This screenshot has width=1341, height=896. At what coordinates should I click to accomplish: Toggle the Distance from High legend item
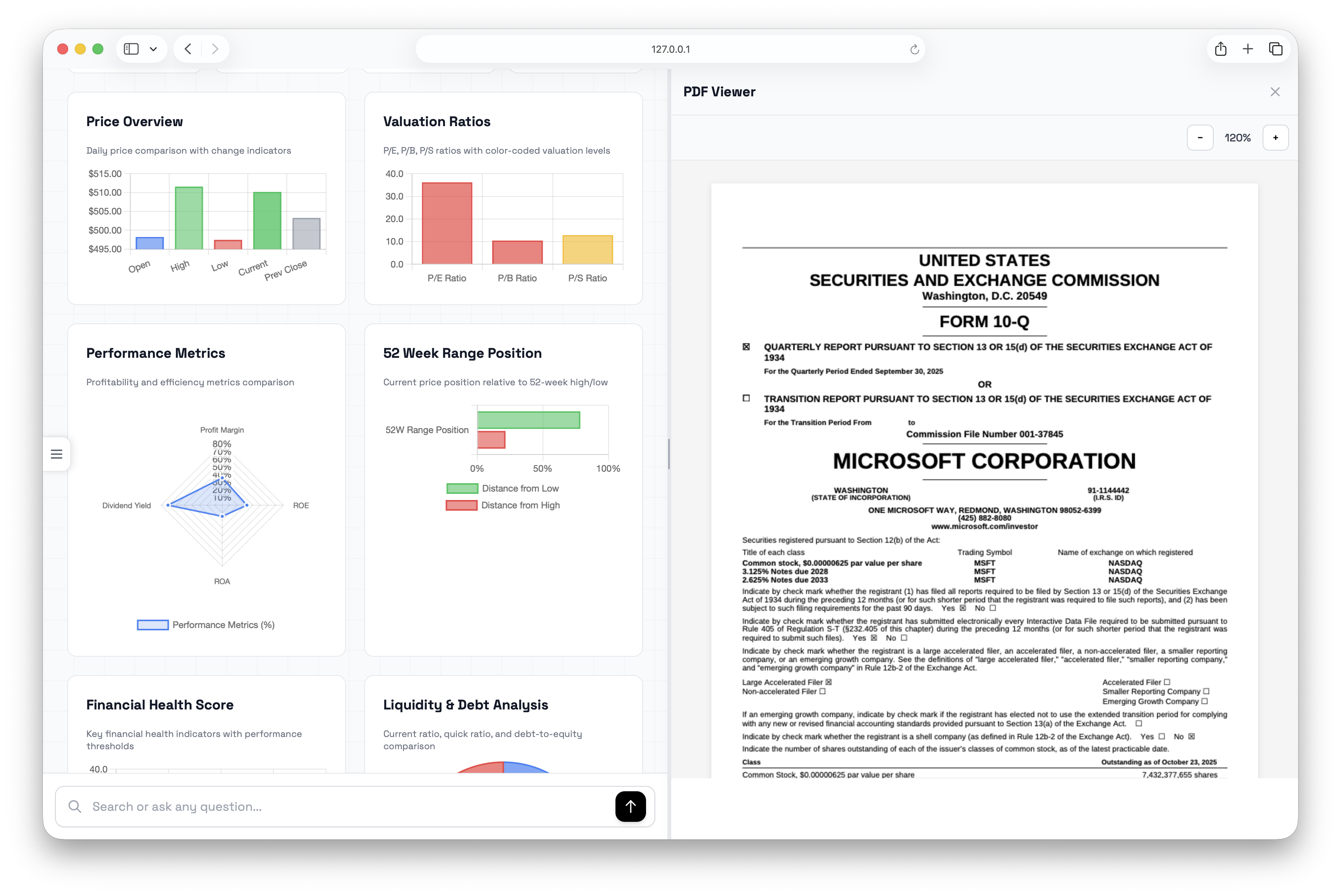[503, 505]
